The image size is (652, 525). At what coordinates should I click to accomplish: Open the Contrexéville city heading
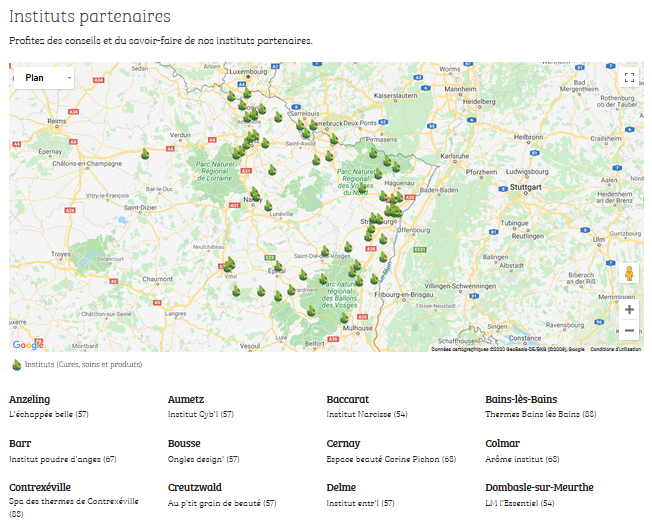[40, 487]
